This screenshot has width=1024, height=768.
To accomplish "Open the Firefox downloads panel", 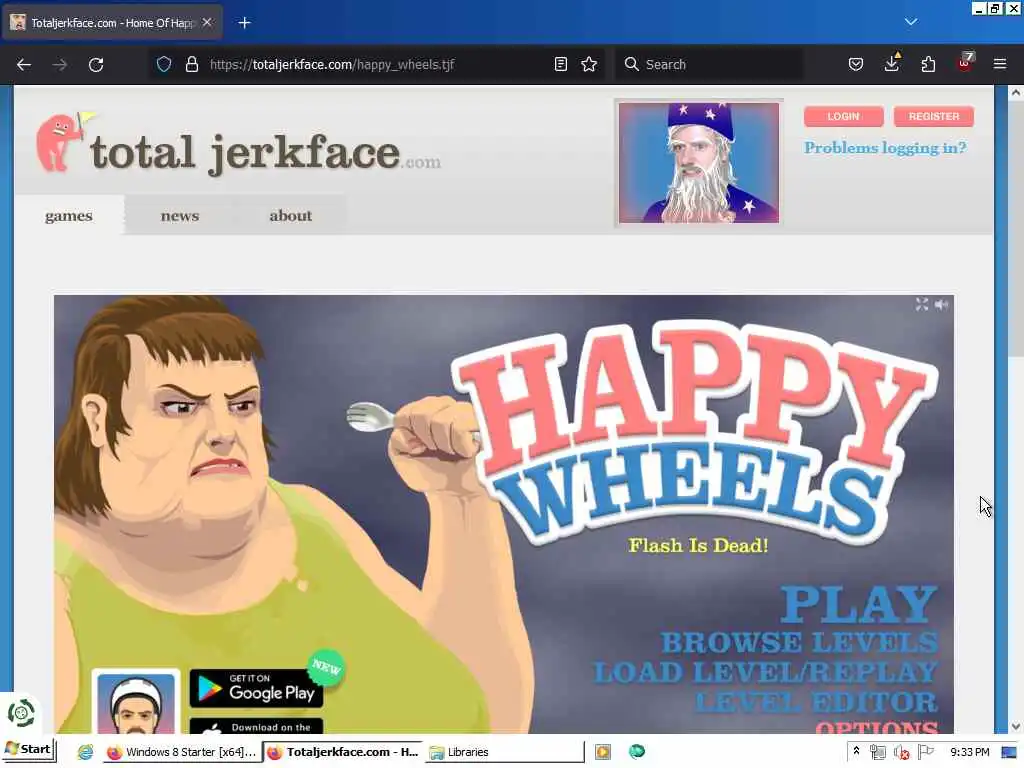I will pos(891,63).
